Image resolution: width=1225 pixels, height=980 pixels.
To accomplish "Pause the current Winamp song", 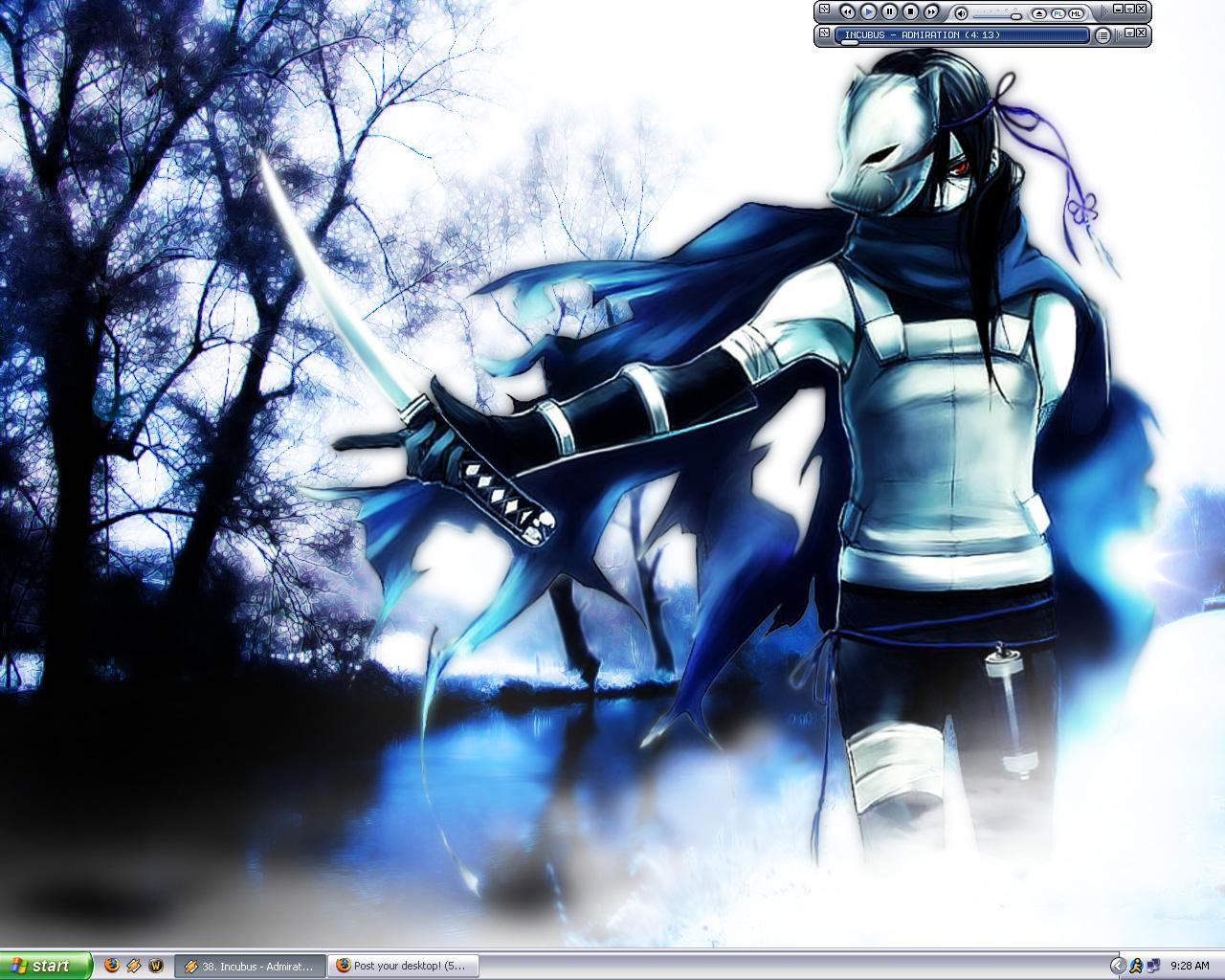I will click(889, 11).
